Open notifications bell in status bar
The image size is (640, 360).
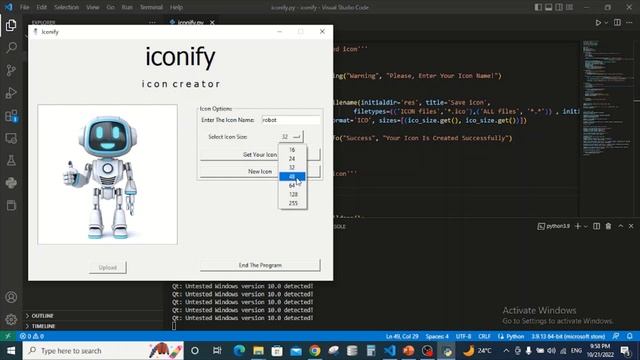[630, 336]
